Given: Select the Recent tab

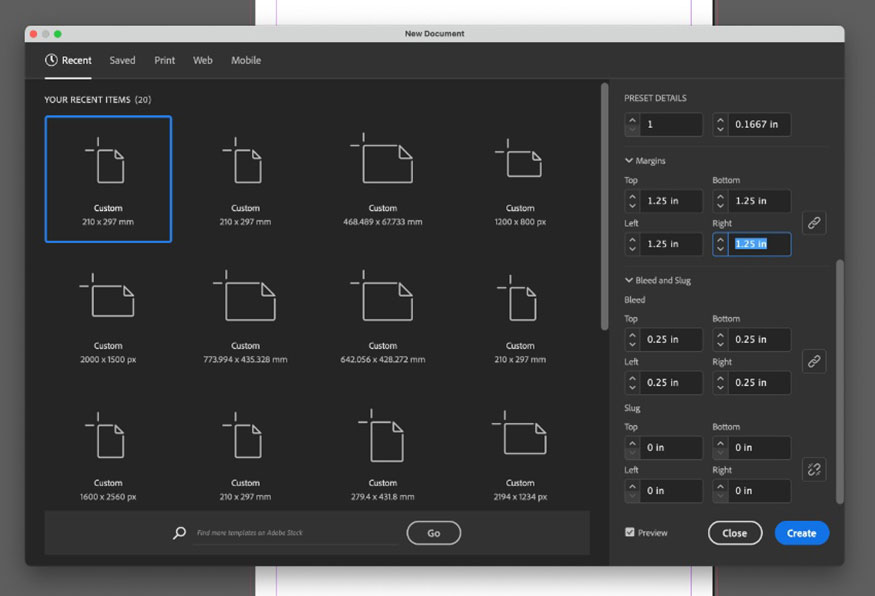Looking at the screenshot, I should pyautogui.click(x=68, y=60).
